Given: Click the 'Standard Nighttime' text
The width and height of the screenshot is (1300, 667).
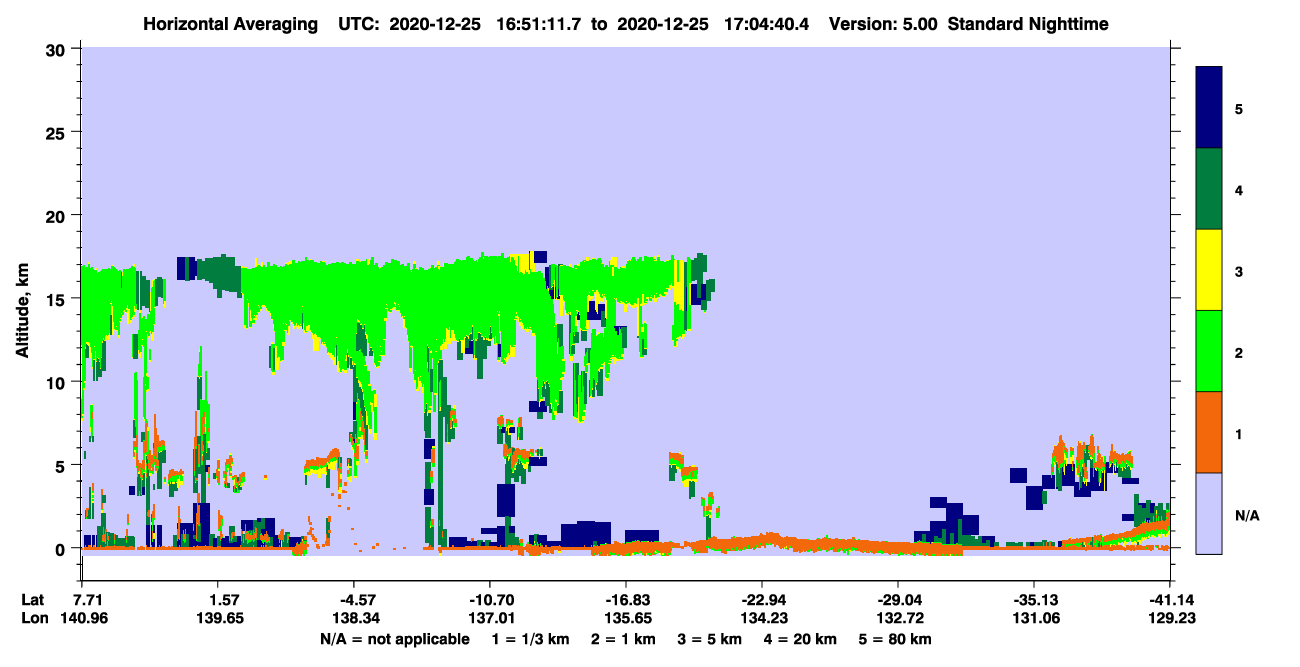Looking at the screenshot, I should 1028,24.
